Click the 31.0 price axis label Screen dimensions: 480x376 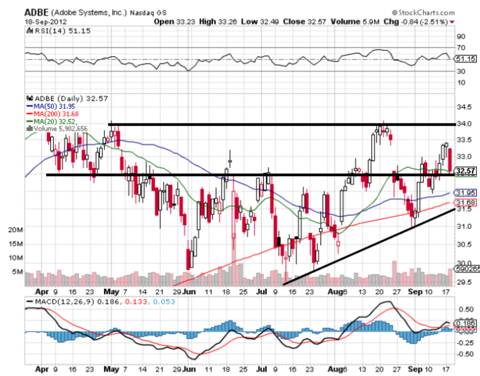(x=464, y=227)
